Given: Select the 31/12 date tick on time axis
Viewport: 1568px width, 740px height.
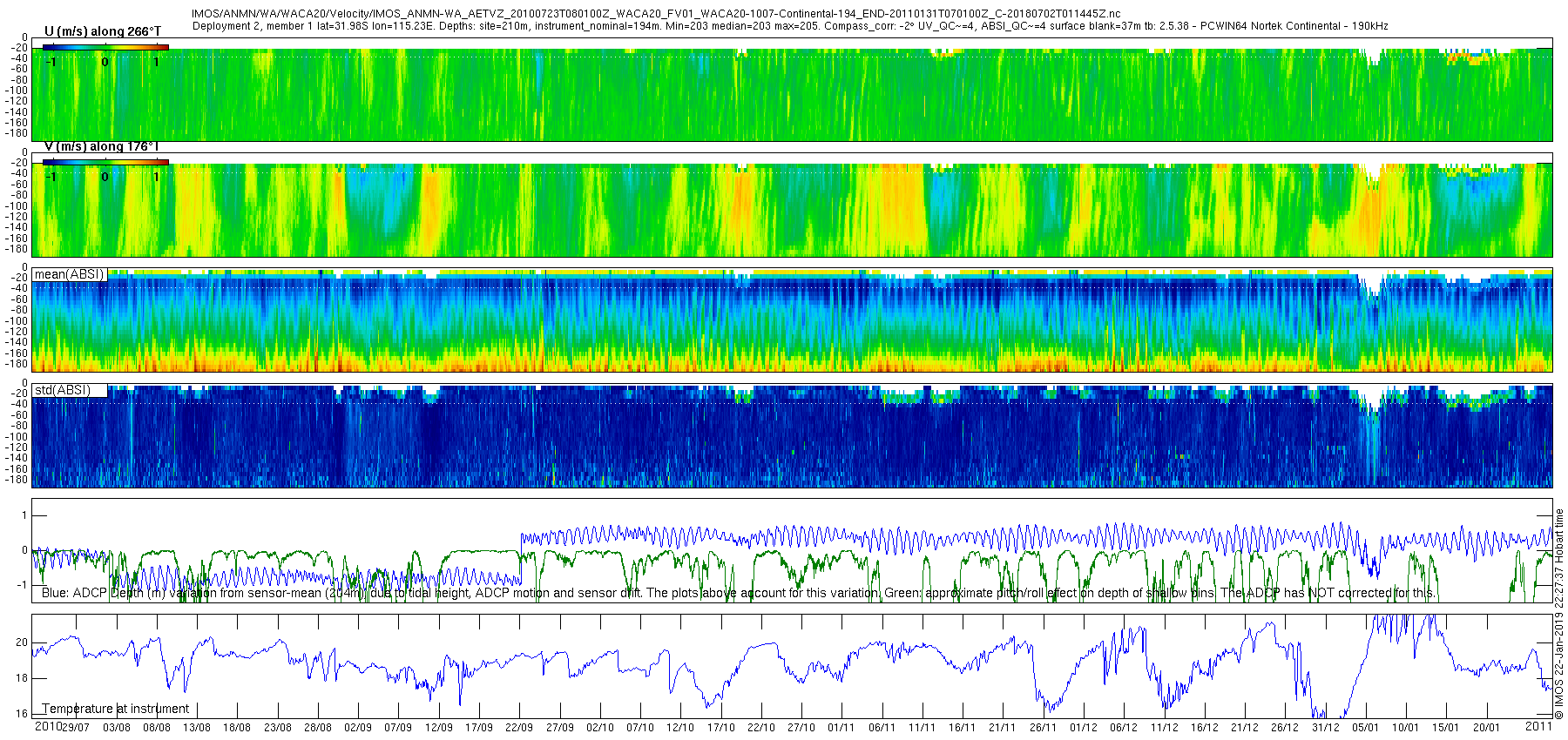Looking at the screenshot, I should tap(1326, 727).
